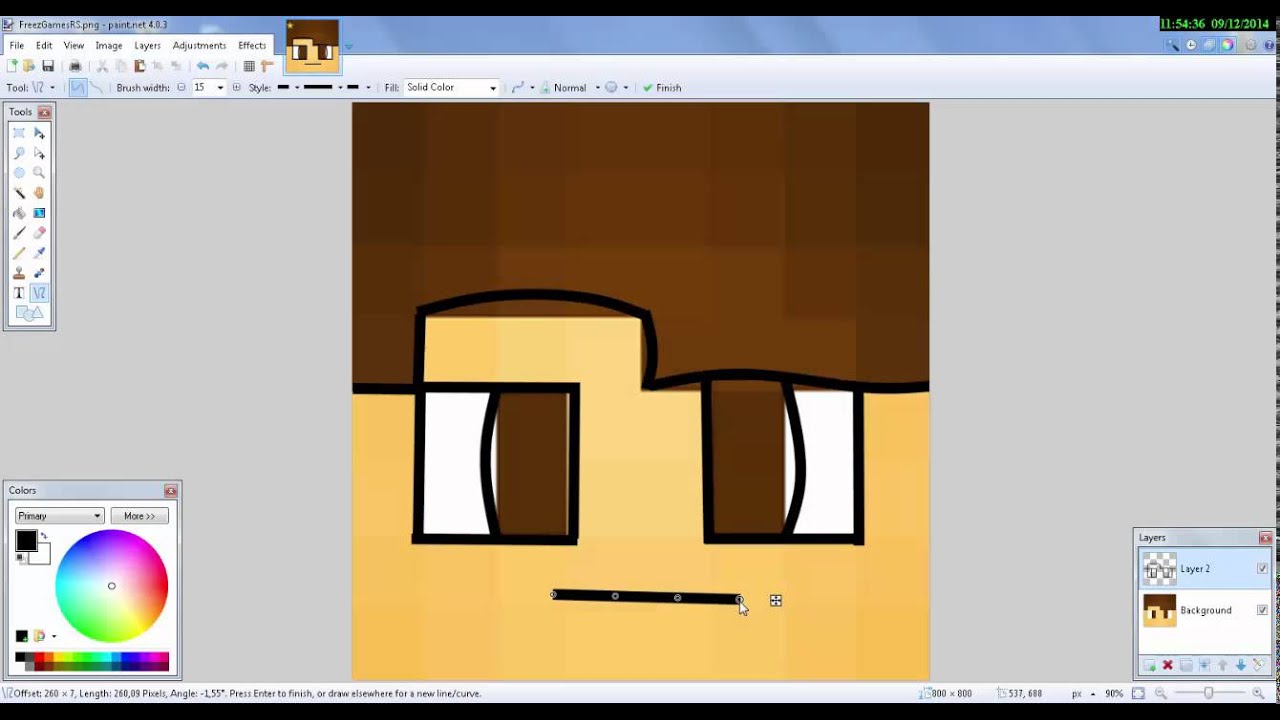
Task: Decrease brush width with minus button
Action: (181, 88)
